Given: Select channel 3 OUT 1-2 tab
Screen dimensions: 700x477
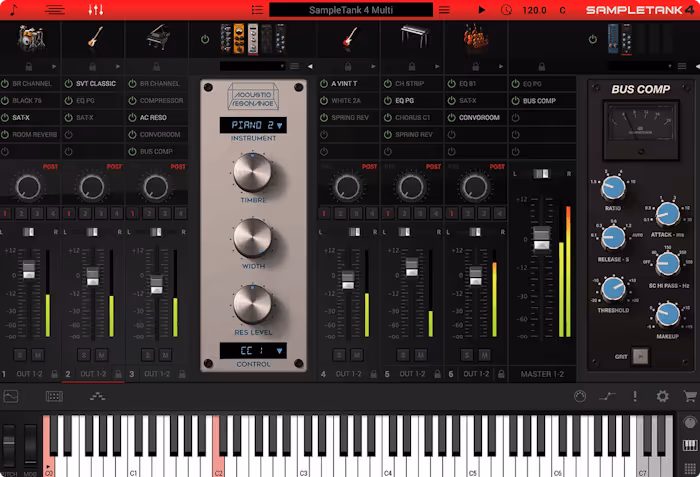Looking at the screenshot, I should tap(157, 374).
